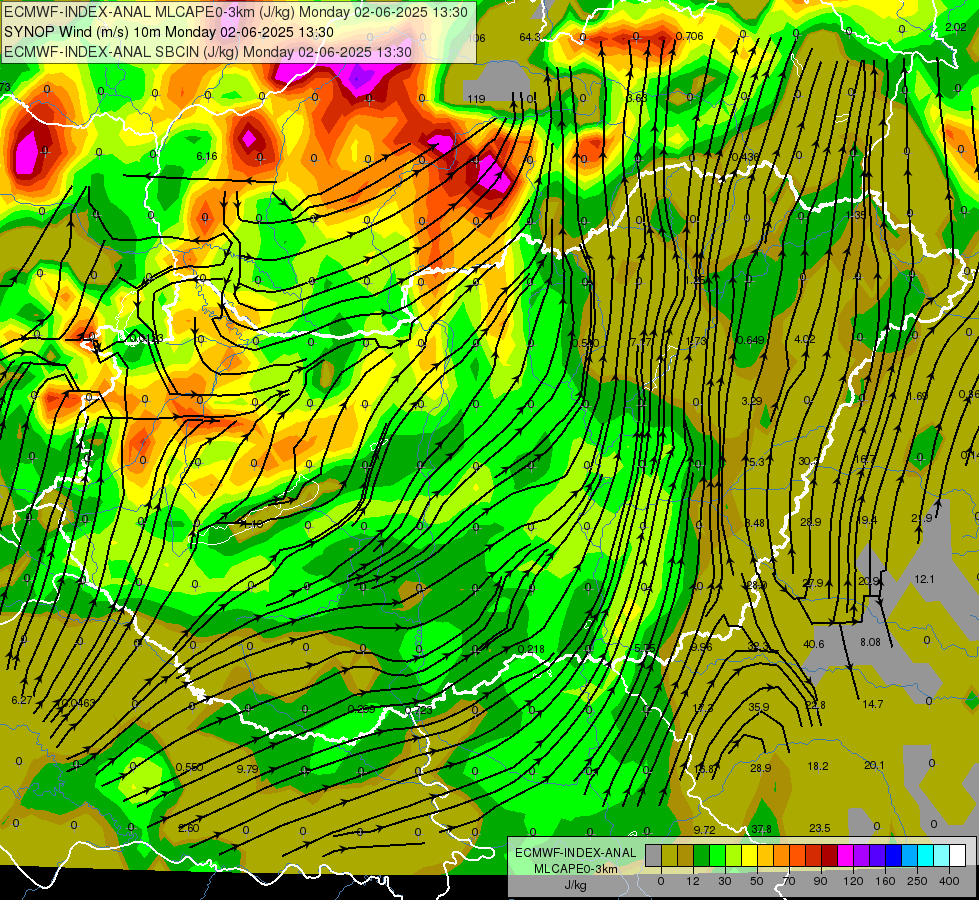
Task: Select the pure blue legend swatch
Action: [893, 856]
